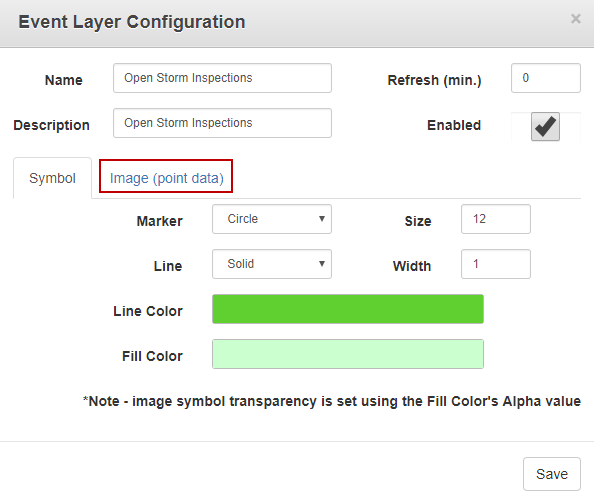Click the image transparency note text
The width and height of the screenshot is (594, 504).
(332, 401)
